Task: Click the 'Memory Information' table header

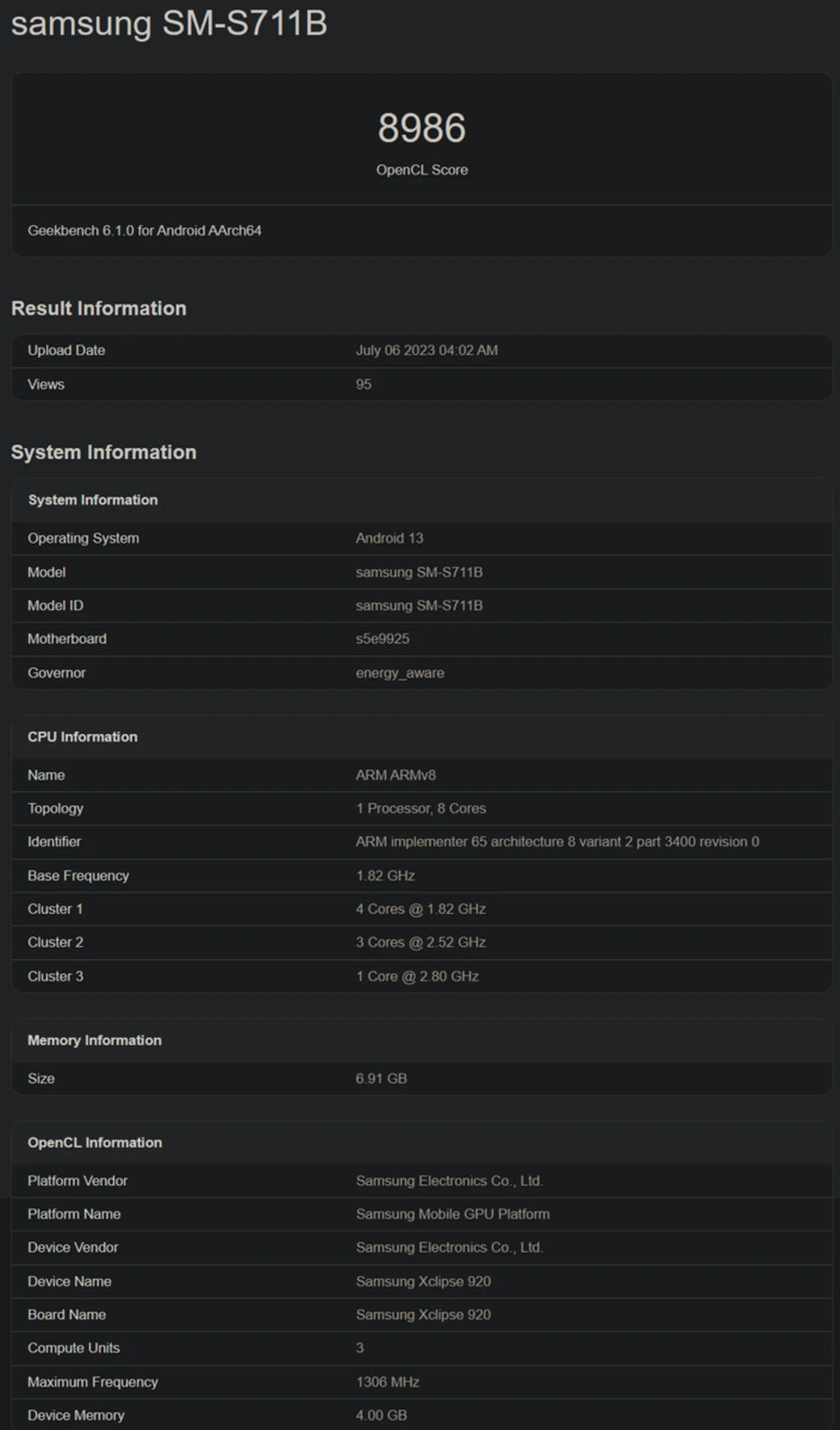Action: point(94,1040)
